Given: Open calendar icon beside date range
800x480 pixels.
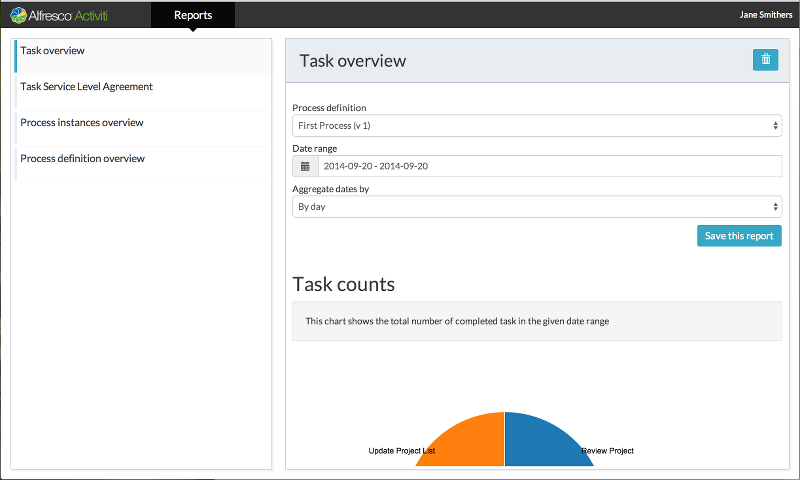Looking at the screenshot, I should tap(305, 166).
